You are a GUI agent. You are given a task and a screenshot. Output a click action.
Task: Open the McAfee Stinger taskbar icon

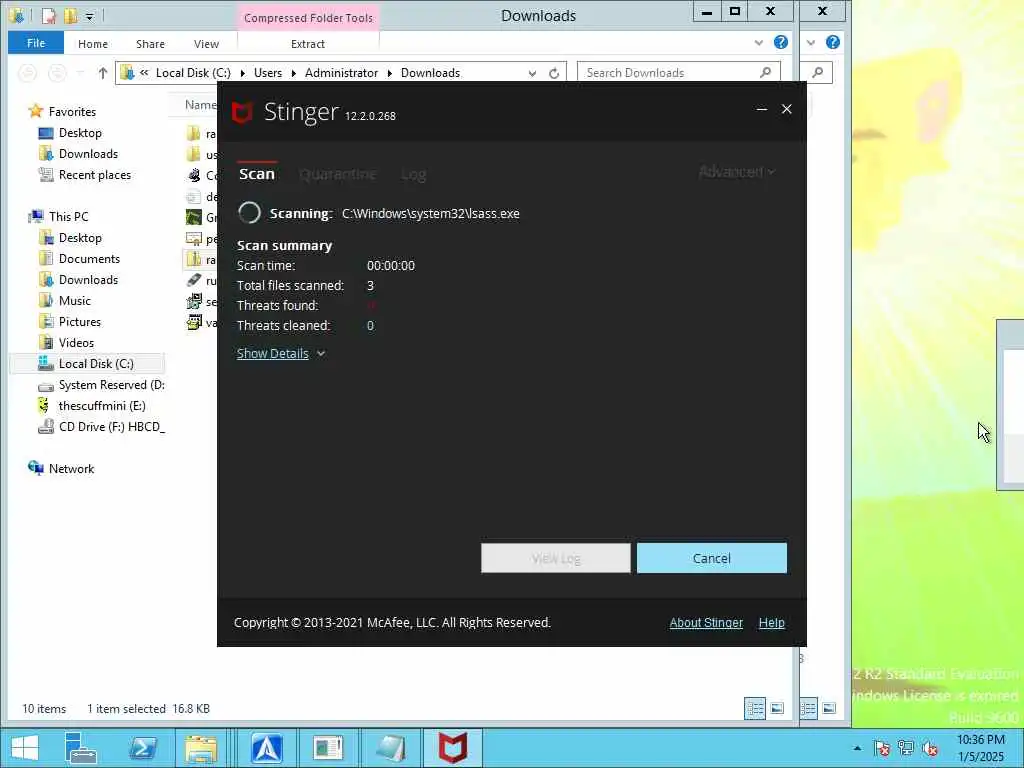point(453,748)
